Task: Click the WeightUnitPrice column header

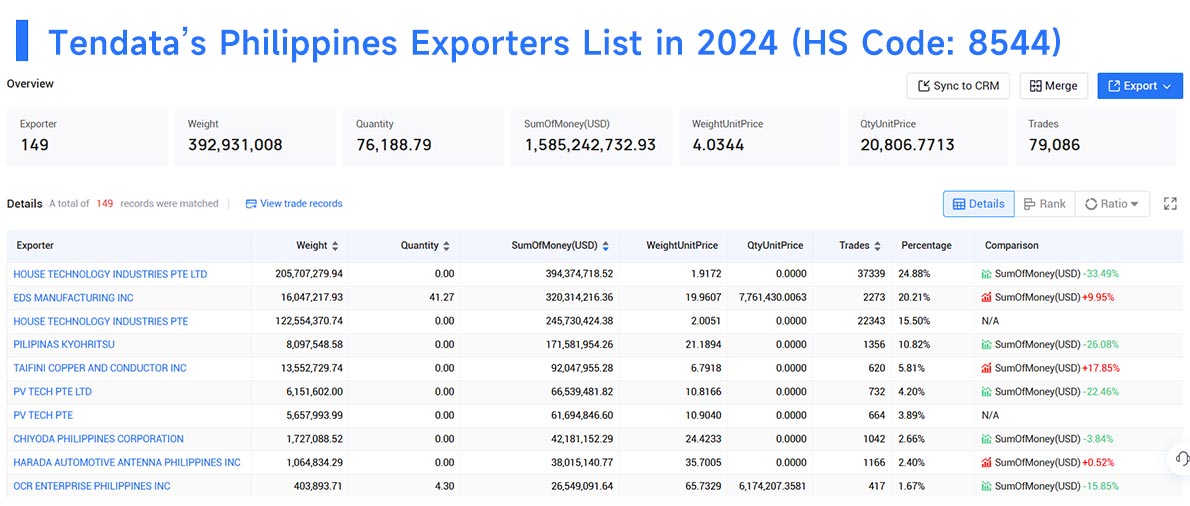Action: (682, 246)
